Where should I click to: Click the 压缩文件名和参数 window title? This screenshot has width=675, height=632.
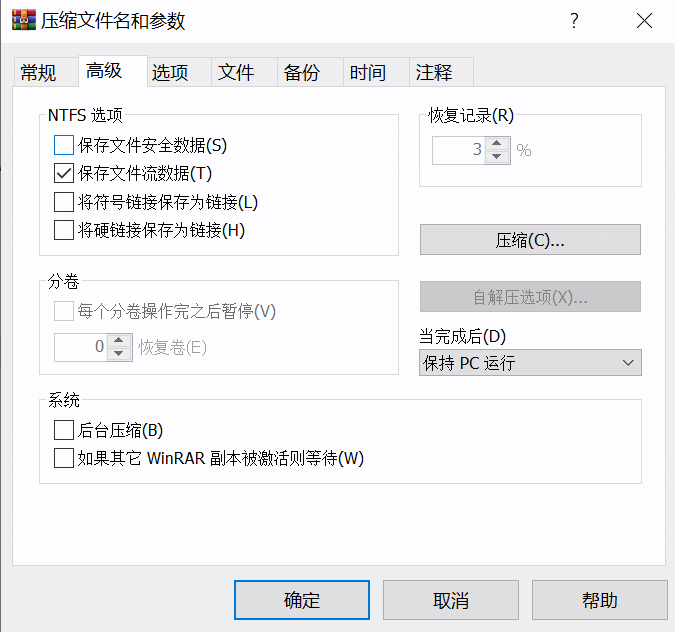click(x=113, y=21)
